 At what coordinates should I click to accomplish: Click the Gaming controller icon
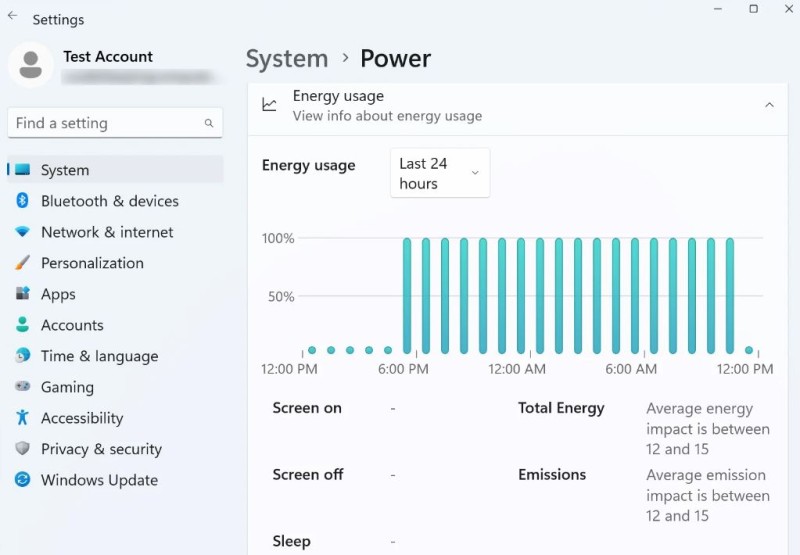22,386
